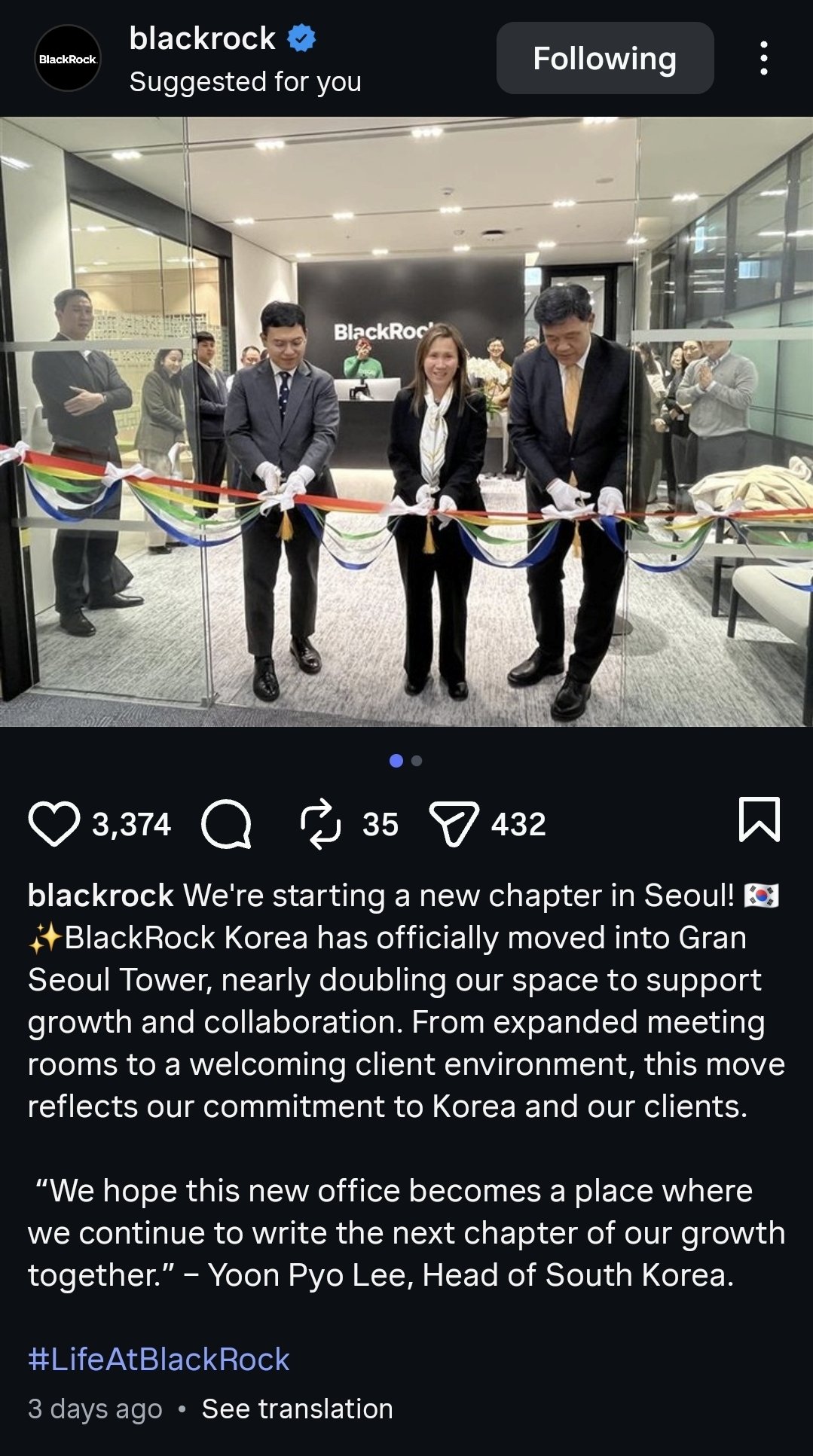Tap blackrock name in caption
This screenshot has width=813, height=1456.
click(x=101, y=896)
